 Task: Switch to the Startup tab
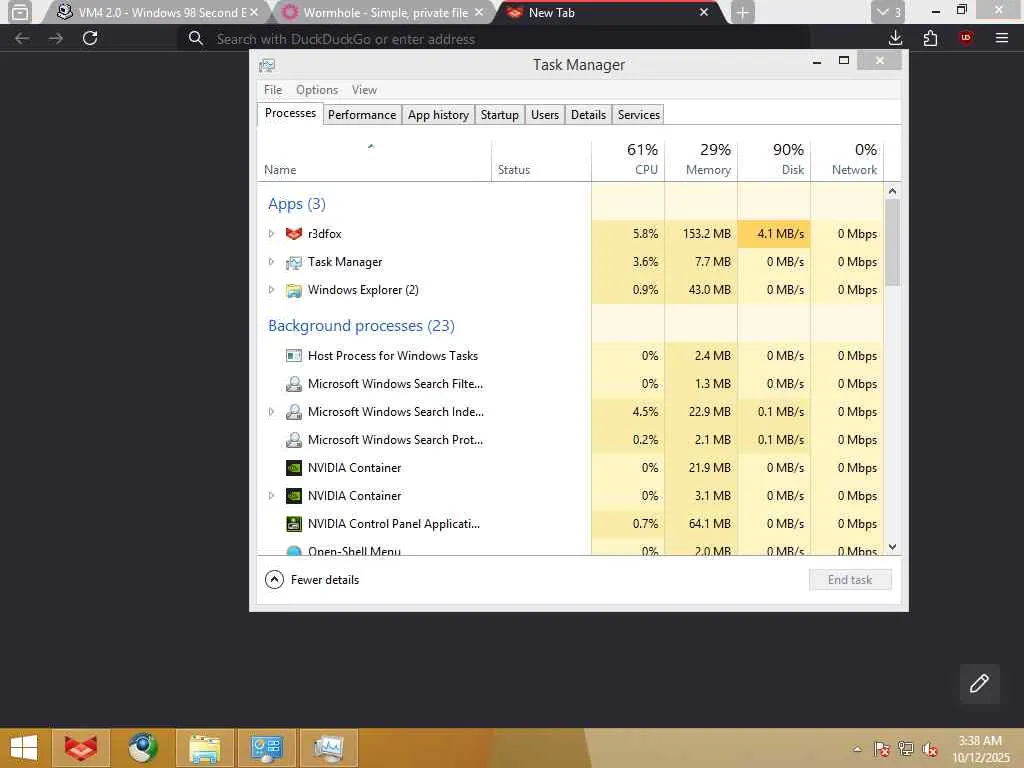pyautogui.click(x=500, y=115)
